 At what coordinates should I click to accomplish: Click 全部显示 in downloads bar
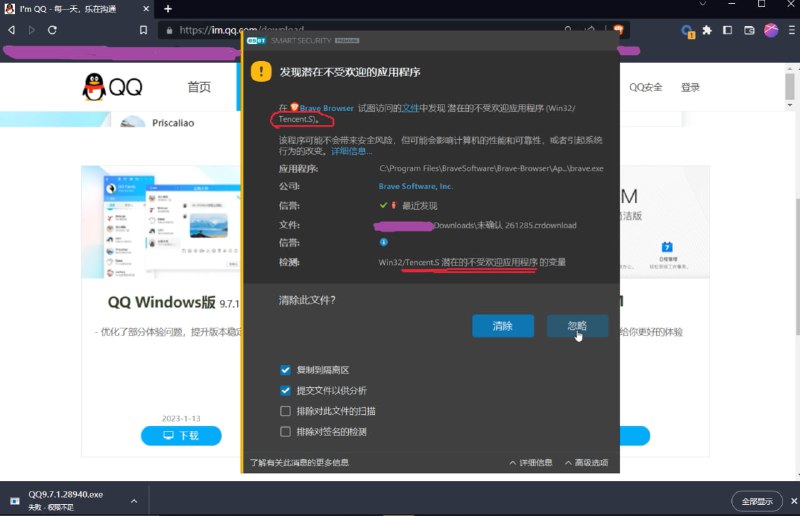pyautogui.click(x=757, y=501)
